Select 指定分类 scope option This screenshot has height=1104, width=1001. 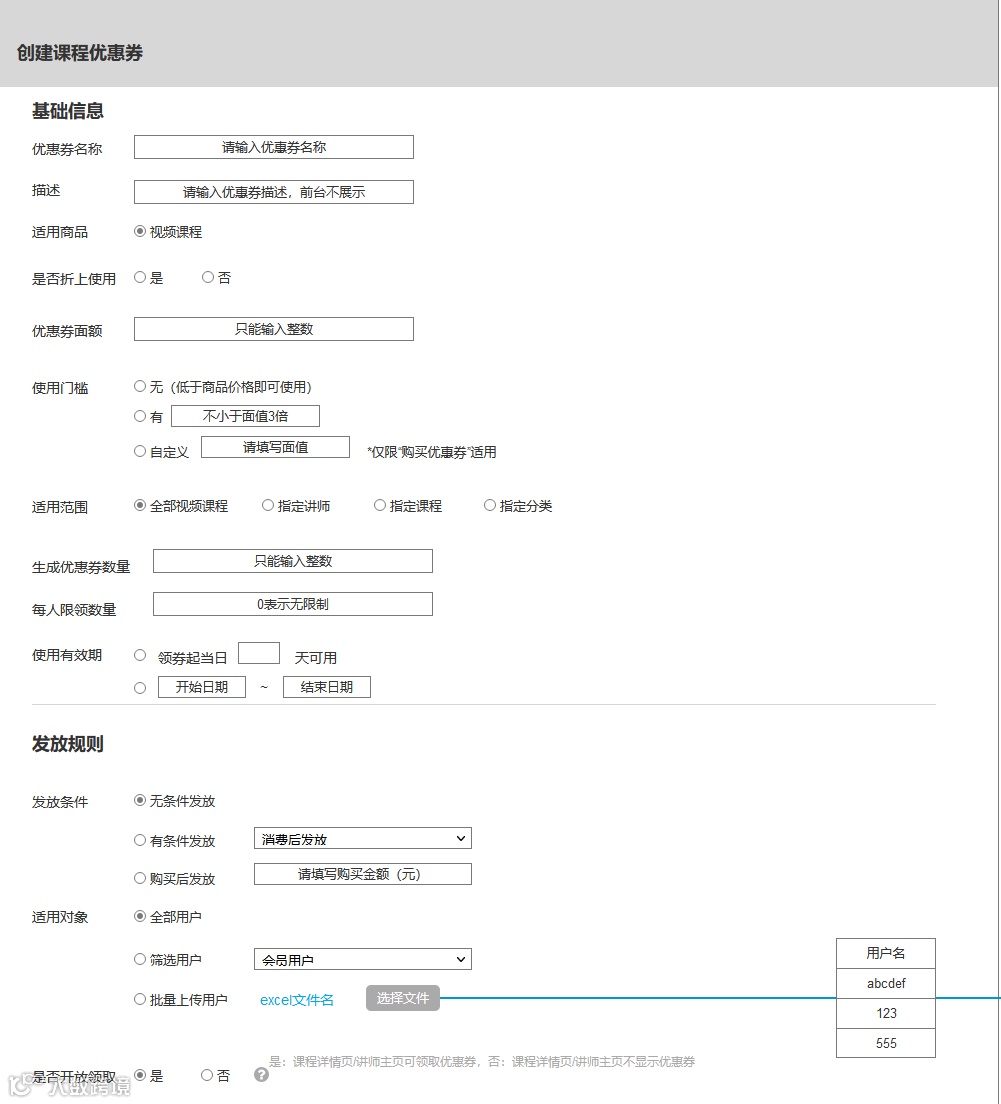click(x=489, y=505)
